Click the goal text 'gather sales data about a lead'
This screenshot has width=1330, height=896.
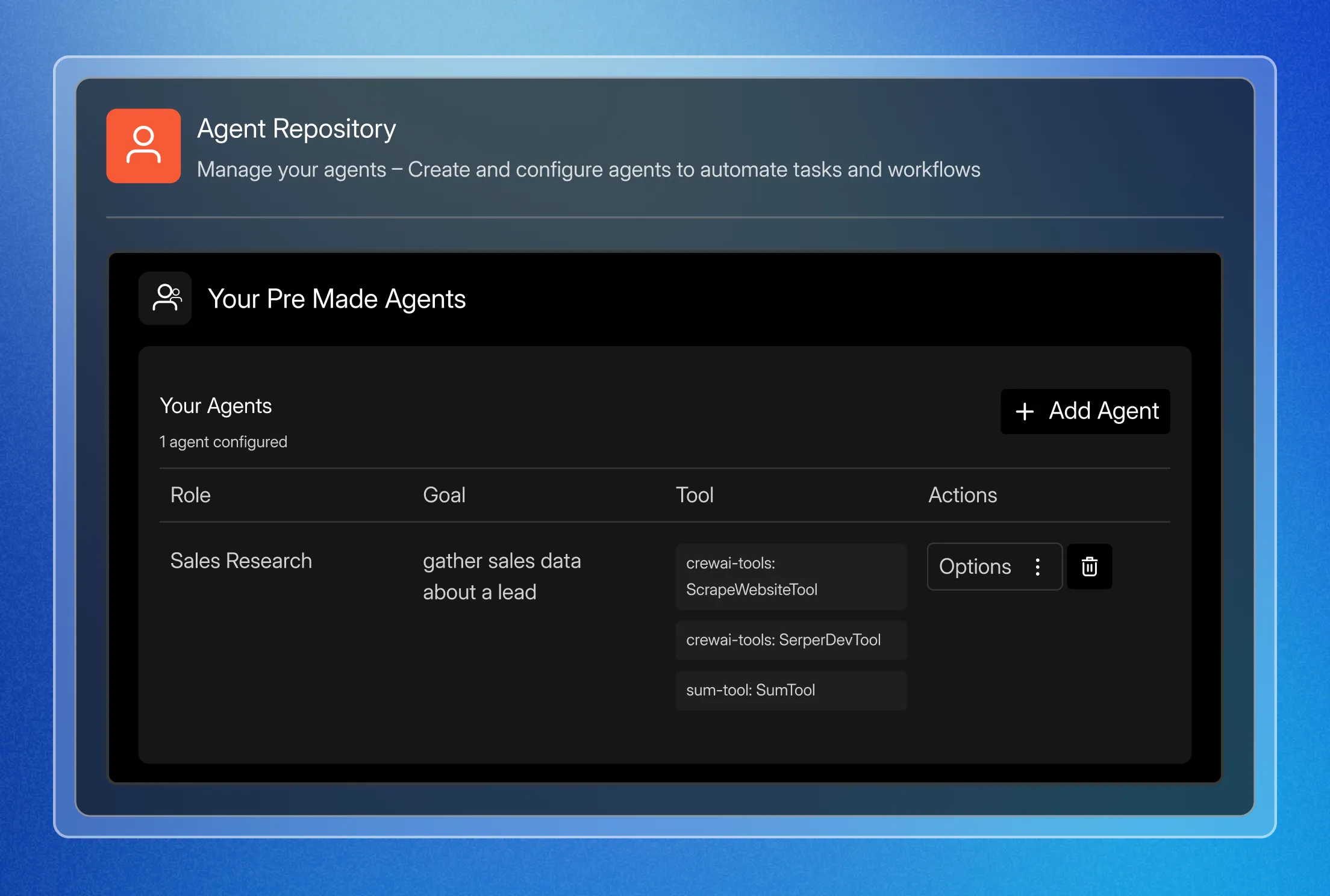(x=501, y=576)
